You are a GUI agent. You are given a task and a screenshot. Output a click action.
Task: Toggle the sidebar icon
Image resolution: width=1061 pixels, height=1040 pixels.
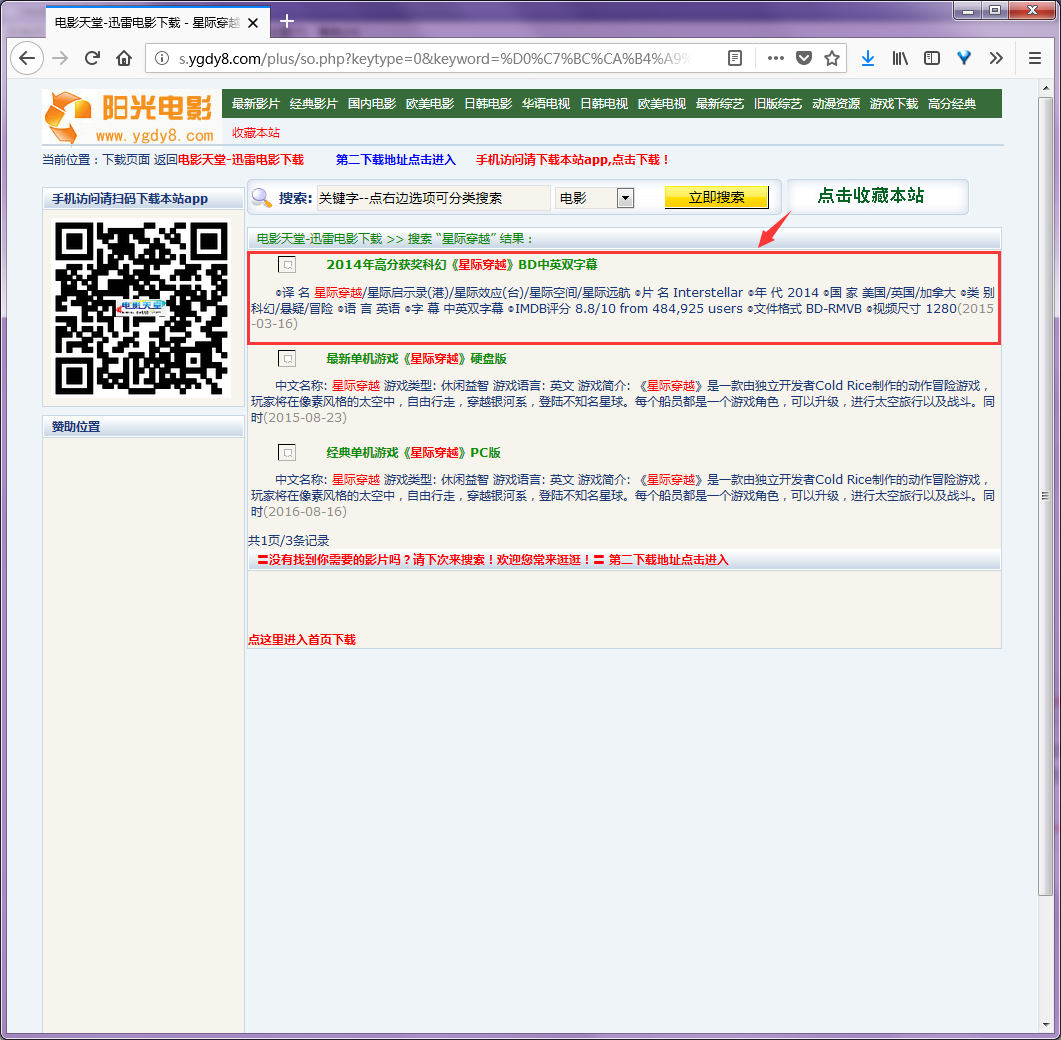932,59
